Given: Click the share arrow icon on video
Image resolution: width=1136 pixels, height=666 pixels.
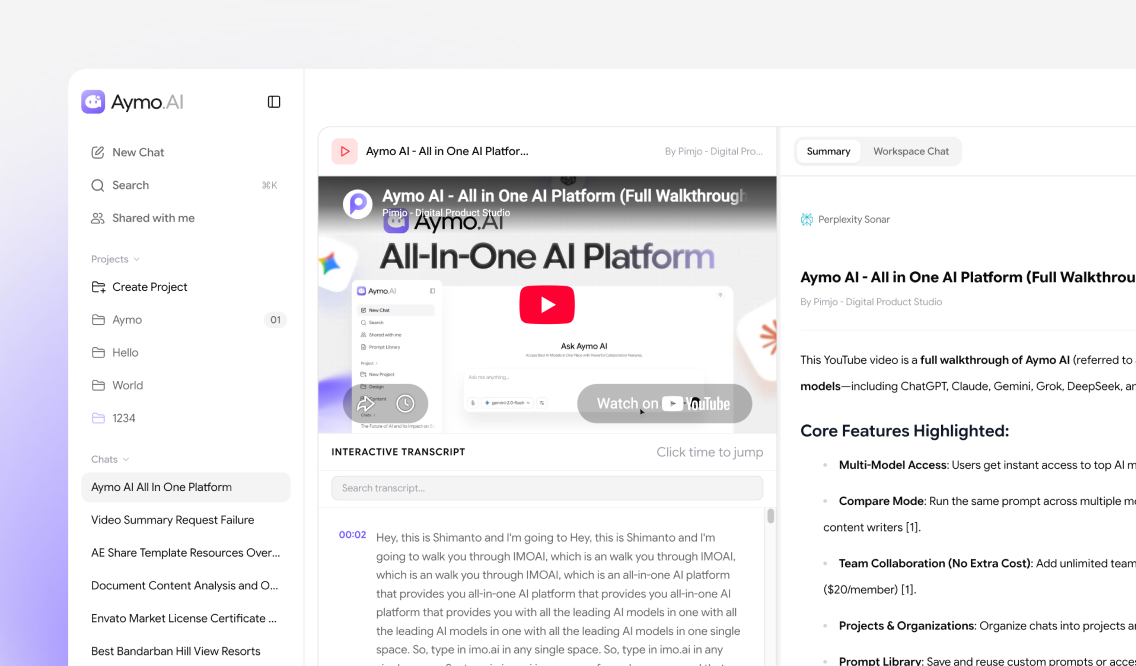Looking at the screenshot, I should [x=366, y=404].
